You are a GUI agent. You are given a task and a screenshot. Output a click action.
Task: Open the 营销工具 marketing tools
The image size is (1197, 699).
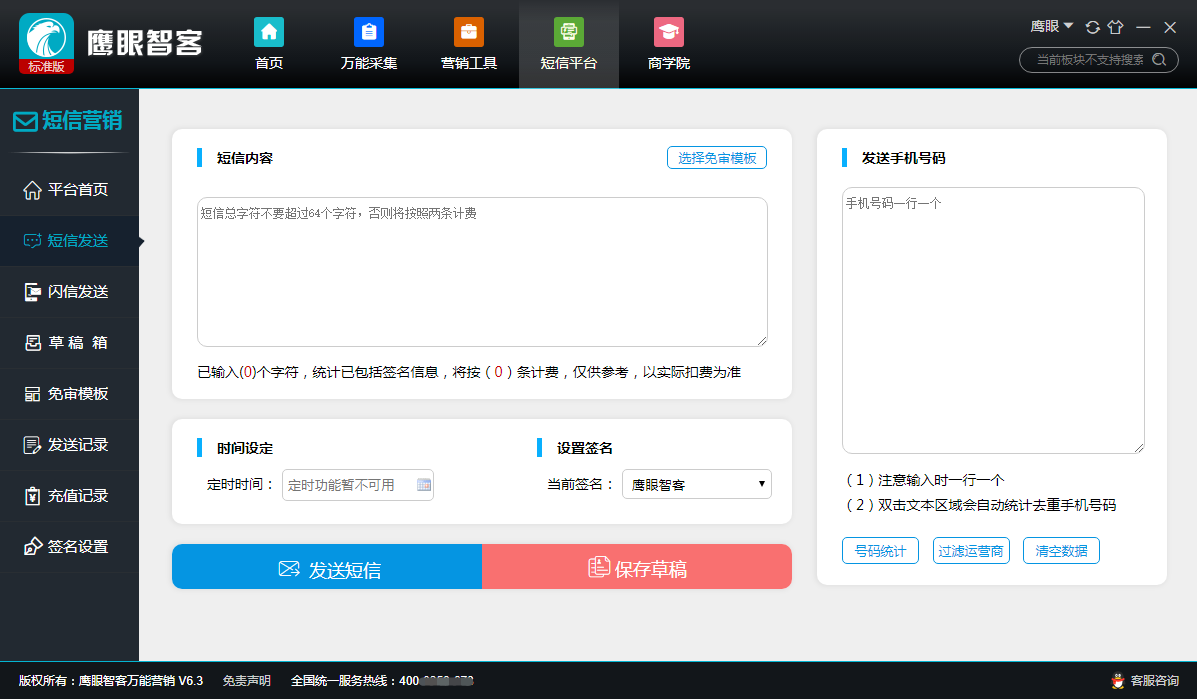[469, 44]
